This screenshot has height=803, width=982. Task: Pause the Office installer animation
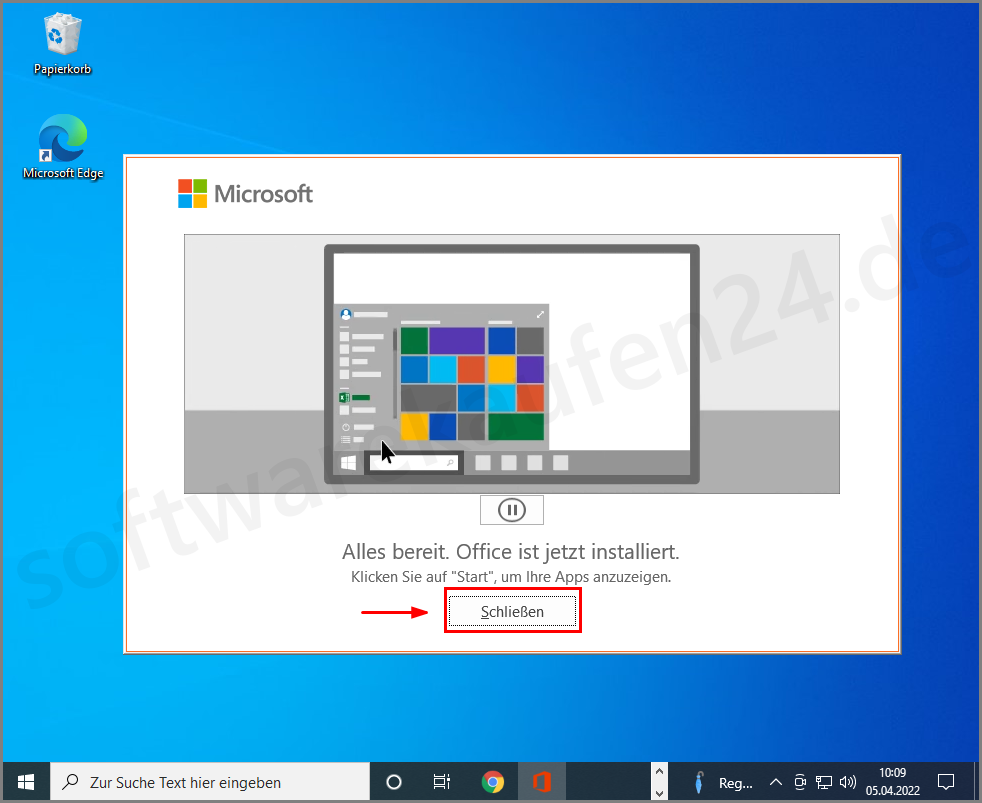pyautogui.click(x=512, y=510)
